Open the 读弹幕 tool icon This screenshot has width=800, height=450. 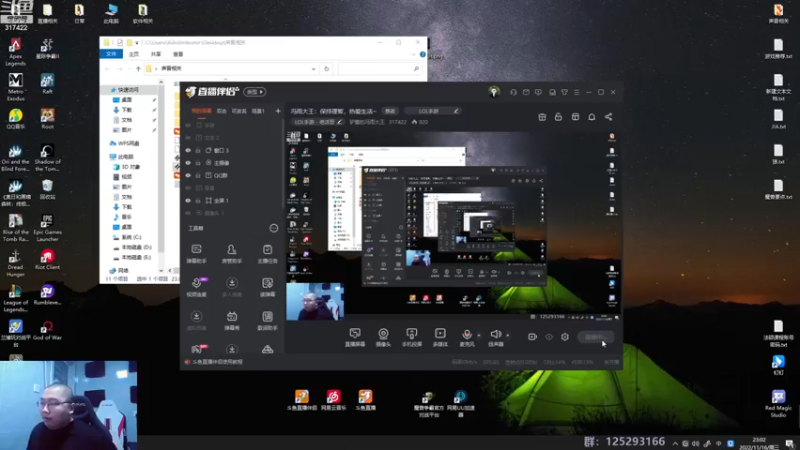(267, 287)
